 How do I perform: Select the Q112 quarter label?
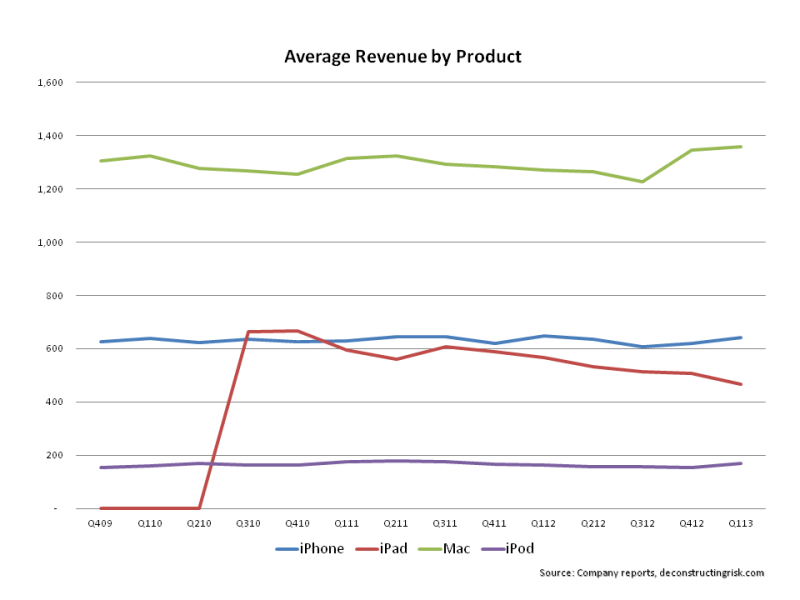(543, 523)
